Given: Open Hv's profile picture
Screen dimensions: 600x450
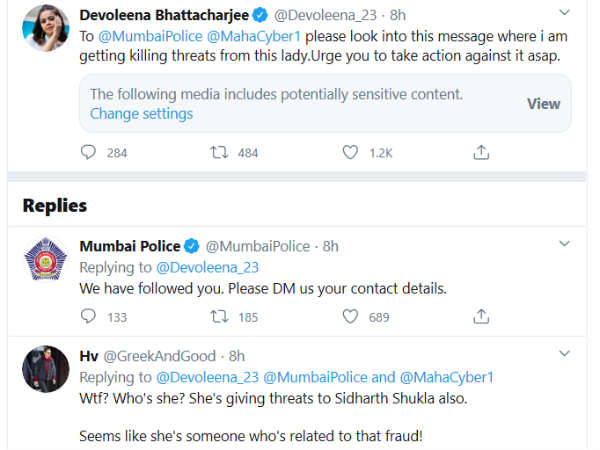Looking at the screenshot, I should coord(43,372).
